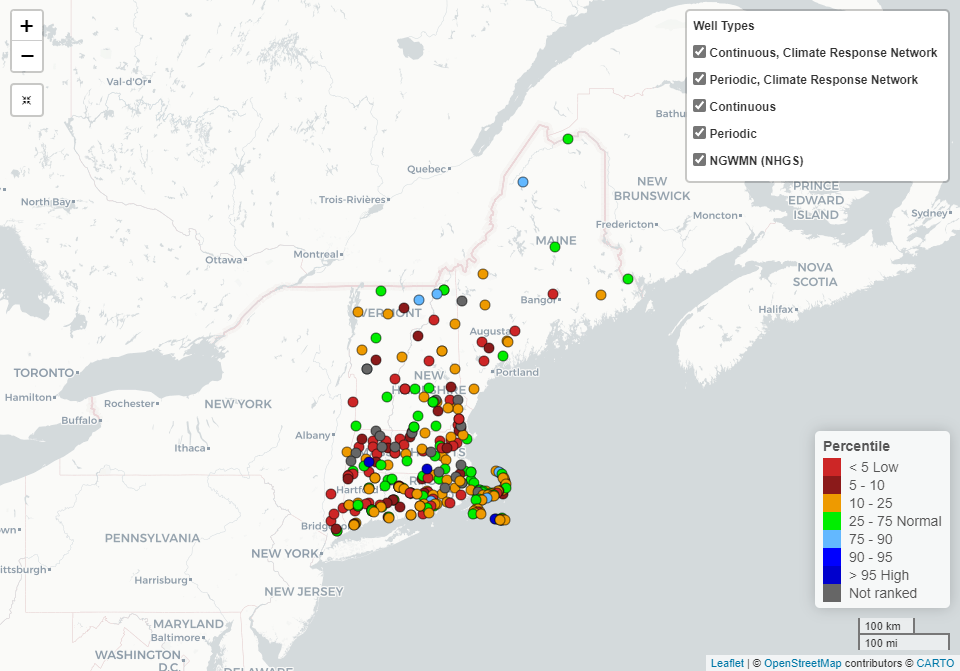Viewport: 960px width, 671px height.
Task: Click the easternmost orange marker near New Brunswick
Action: 600,295
